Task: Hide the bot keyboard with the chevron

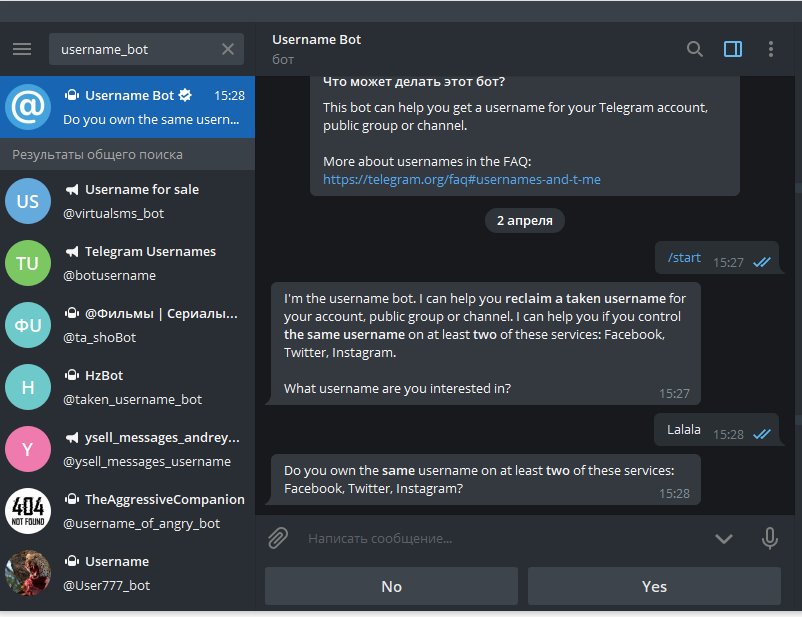Action: 724,539
